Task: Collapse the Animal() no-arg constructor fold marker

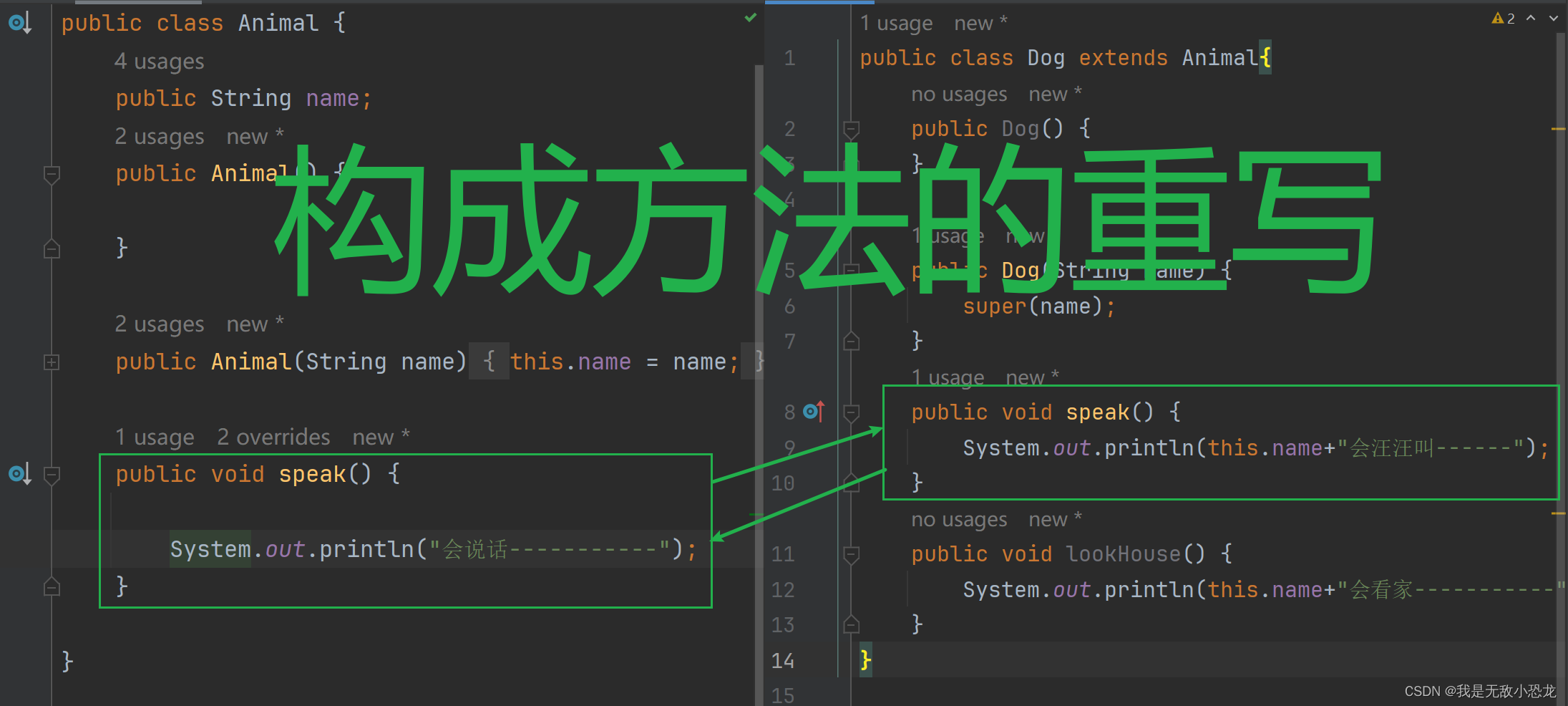Action: (x=52, y=174)
